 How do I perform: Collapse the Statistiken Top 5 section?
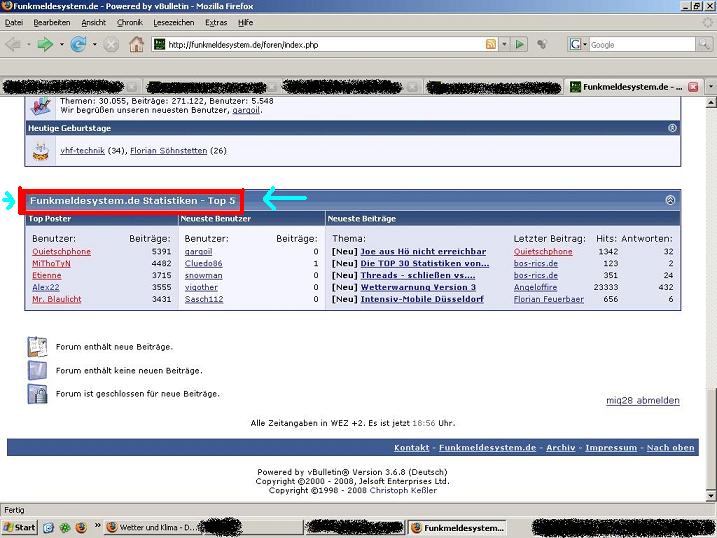click(670, 200)
